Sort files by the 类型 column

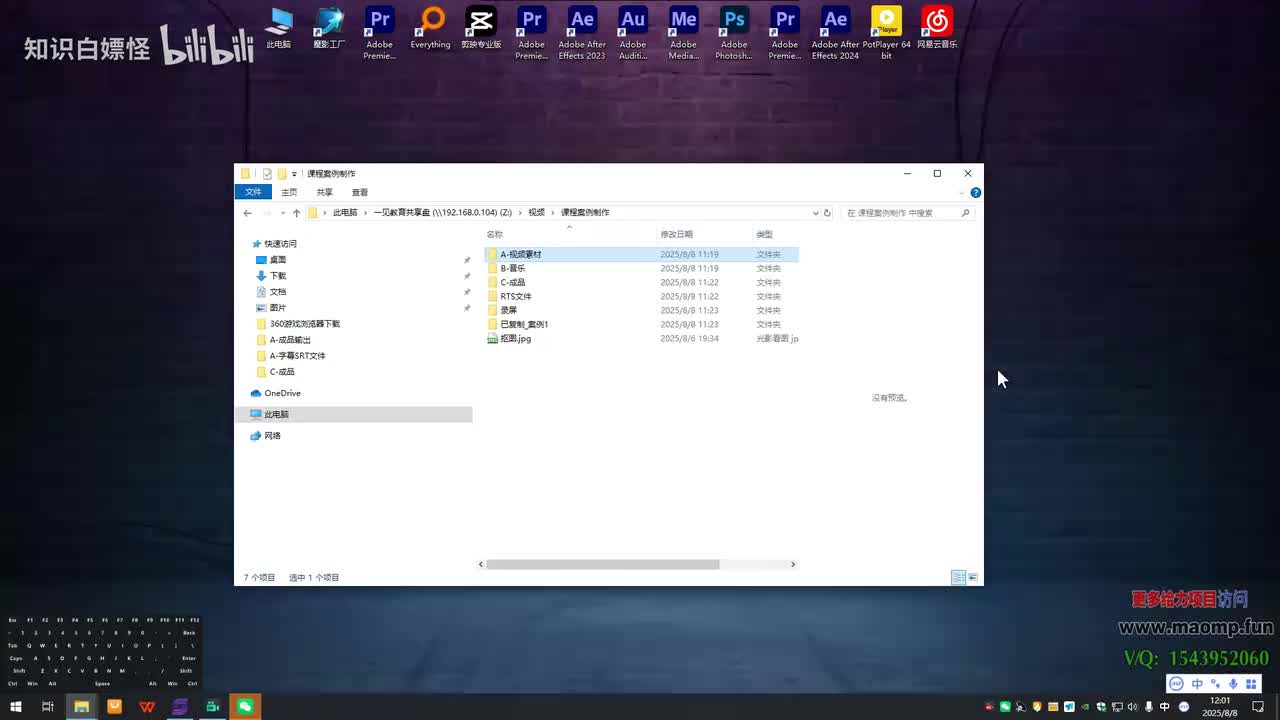coord(776,234)
